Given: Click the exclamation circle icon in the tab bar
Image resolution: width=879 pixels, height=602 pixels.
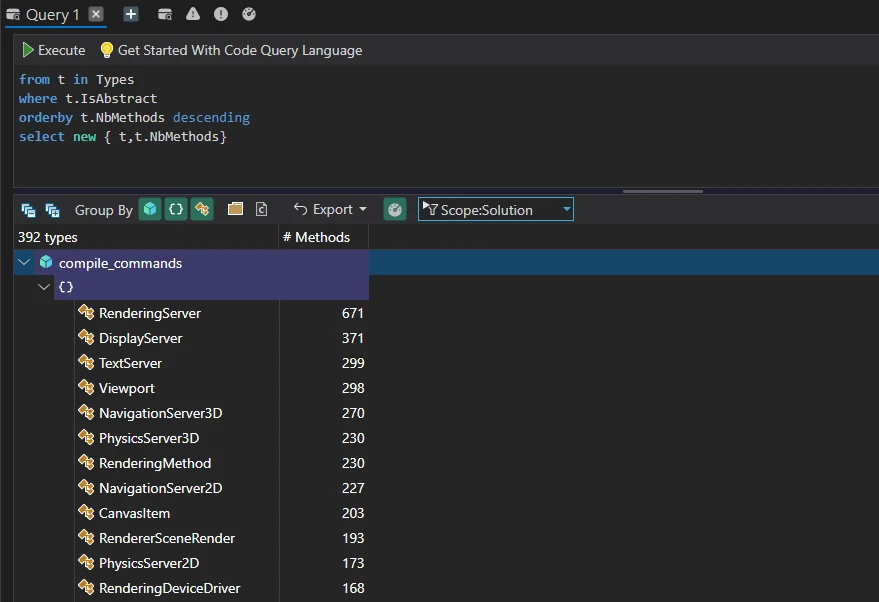Looking at the screenshot, I should (221, 14).
